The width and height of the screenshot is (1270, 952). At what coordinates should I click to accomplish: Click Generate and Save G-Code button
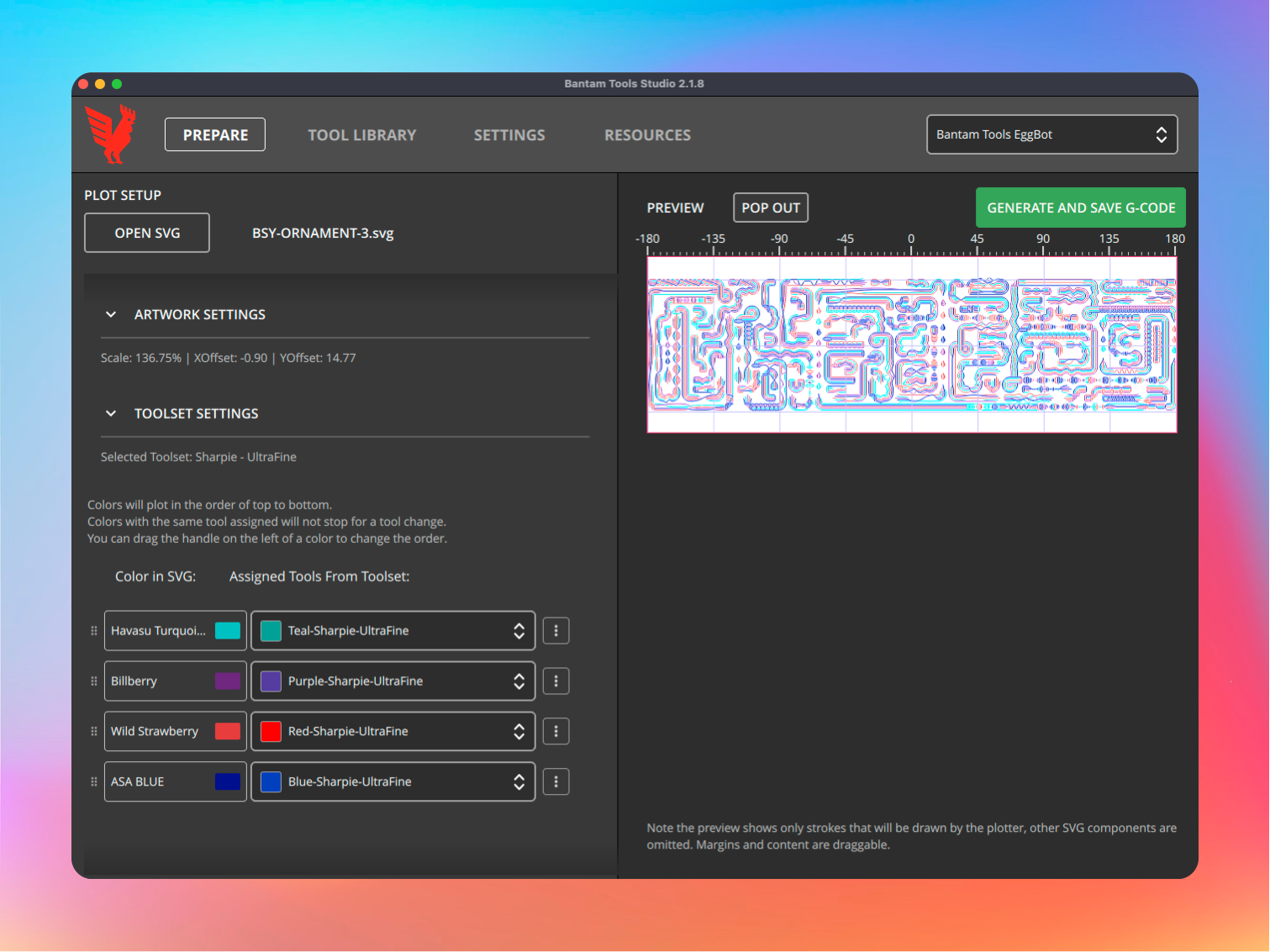click(x=1080, y=208)
